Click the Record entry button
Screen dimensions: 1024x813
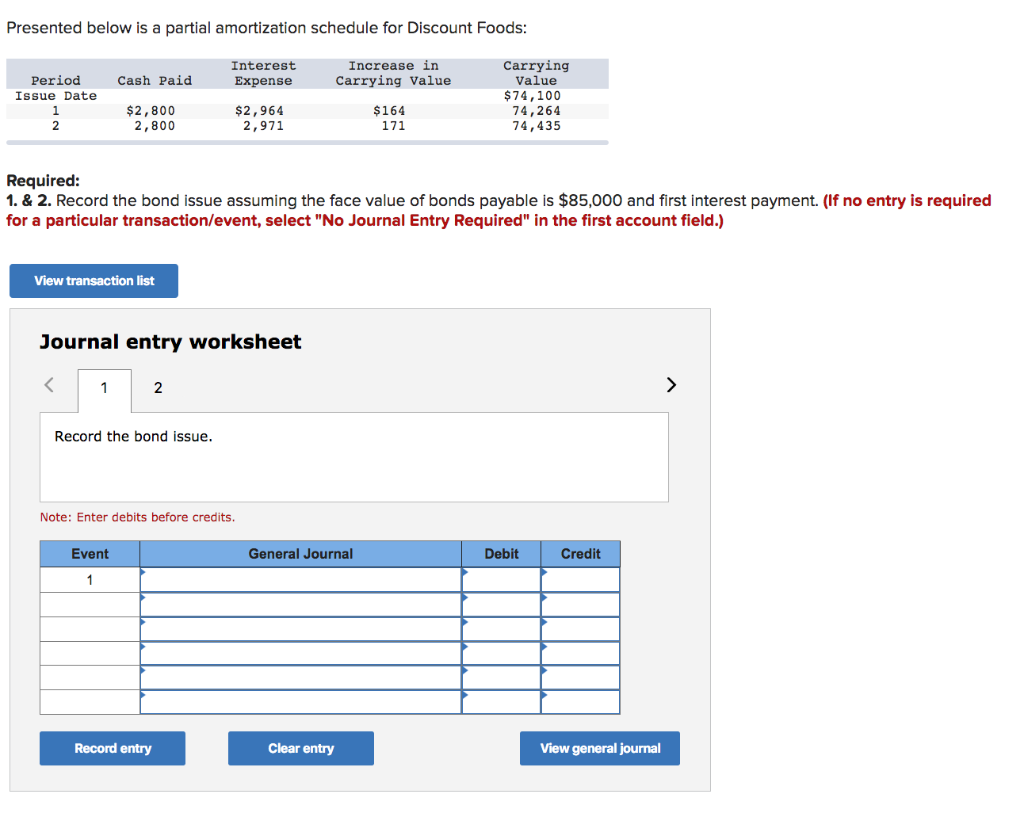click(112, 748)
